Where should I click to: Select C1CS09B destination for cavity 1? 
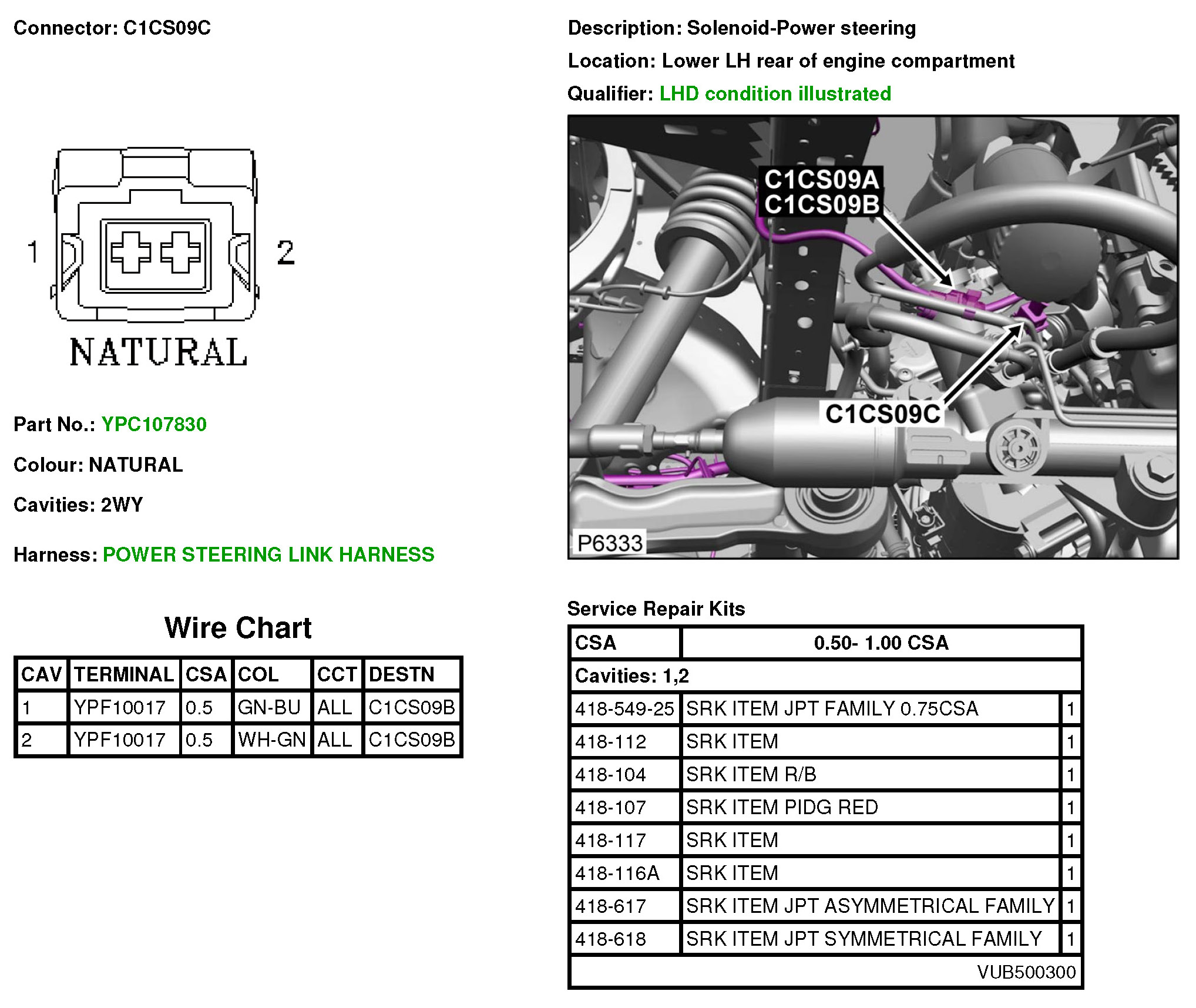point(411,707)
